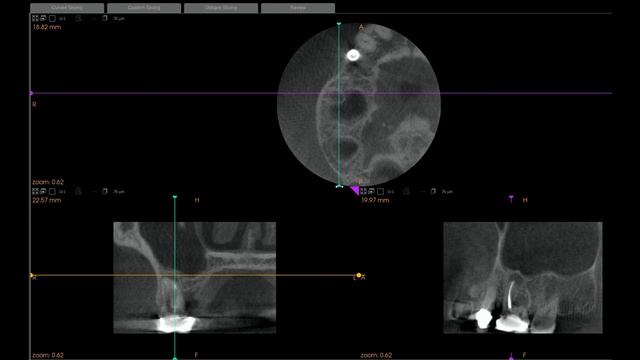Click the second toolbar icon above 22.57 mm
The image size is (640, 360).
pos(43,191)
